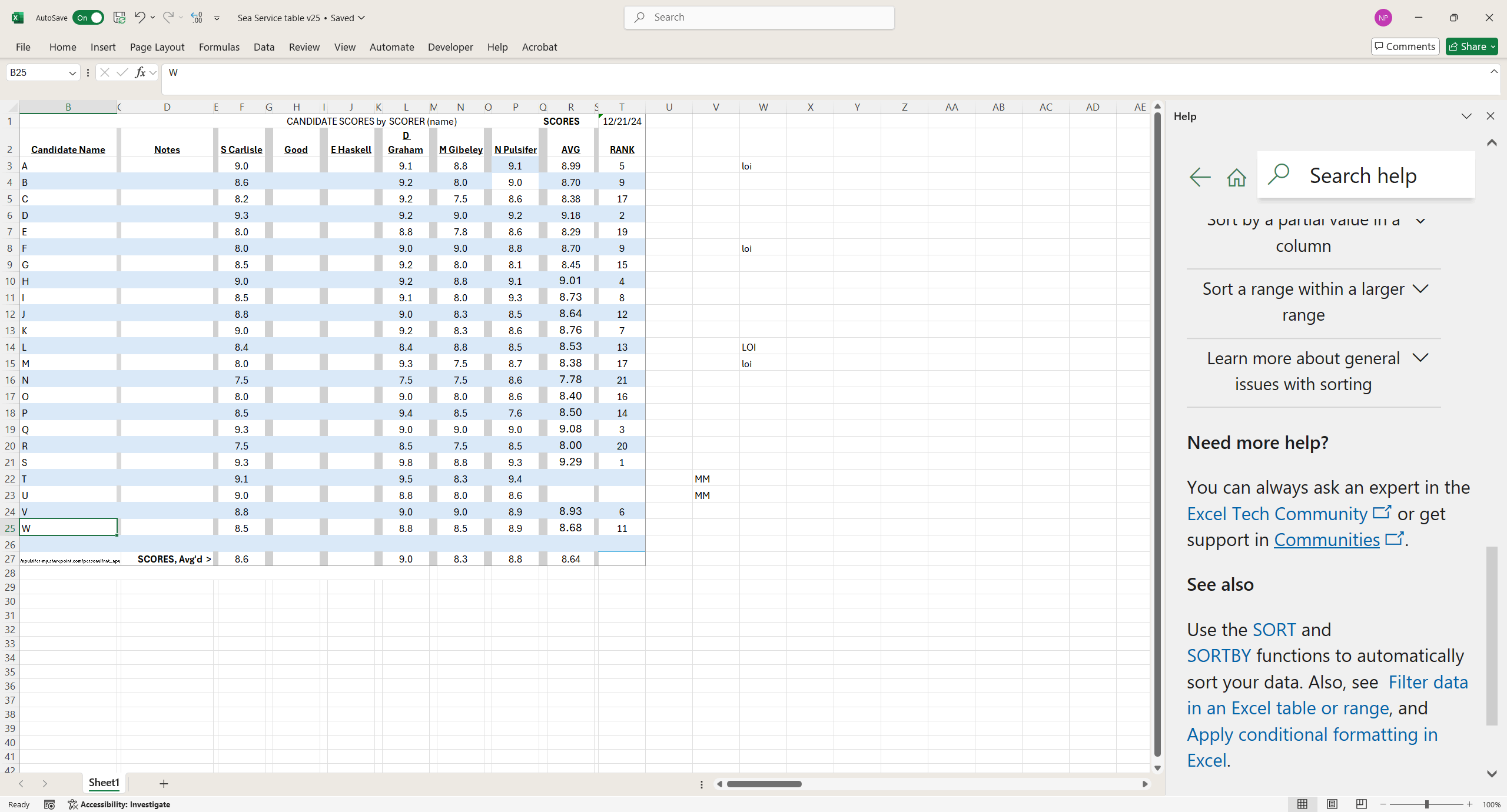Open Help pane options dropdown chevron

[x=1466, y=116]
